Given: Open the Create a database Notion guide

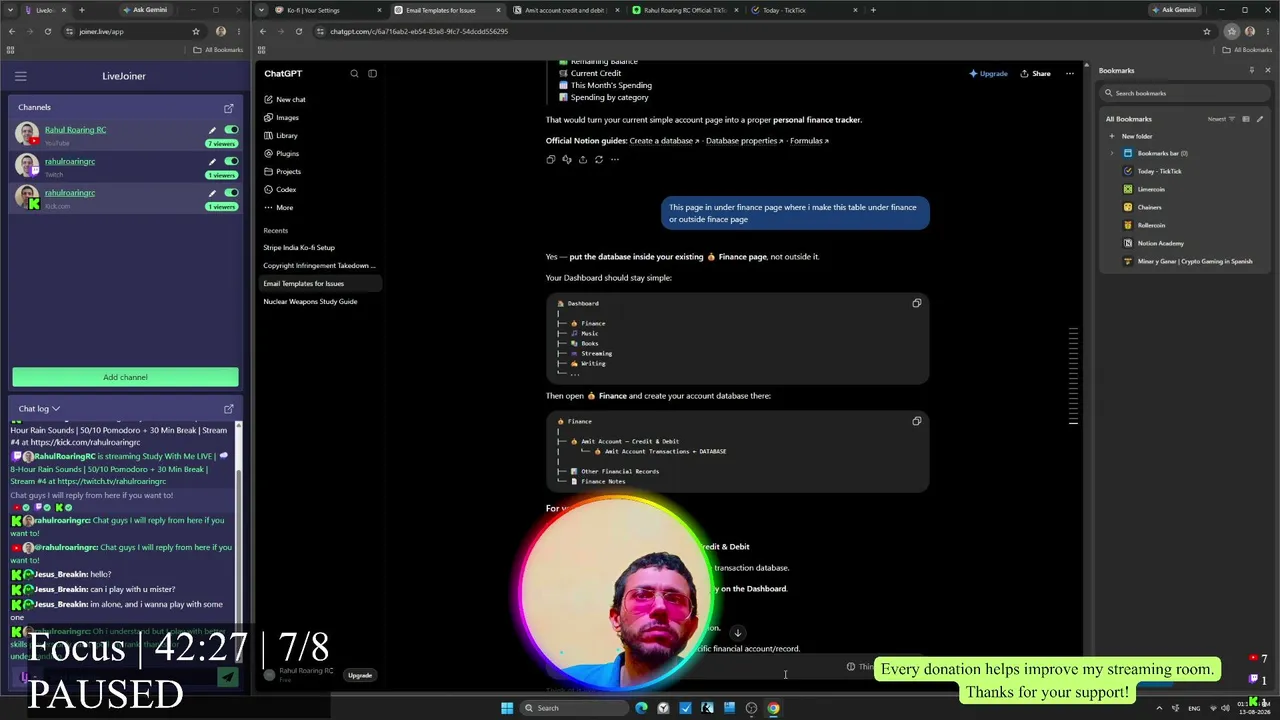Looking at the screenshot, I should tap(664, 141).
